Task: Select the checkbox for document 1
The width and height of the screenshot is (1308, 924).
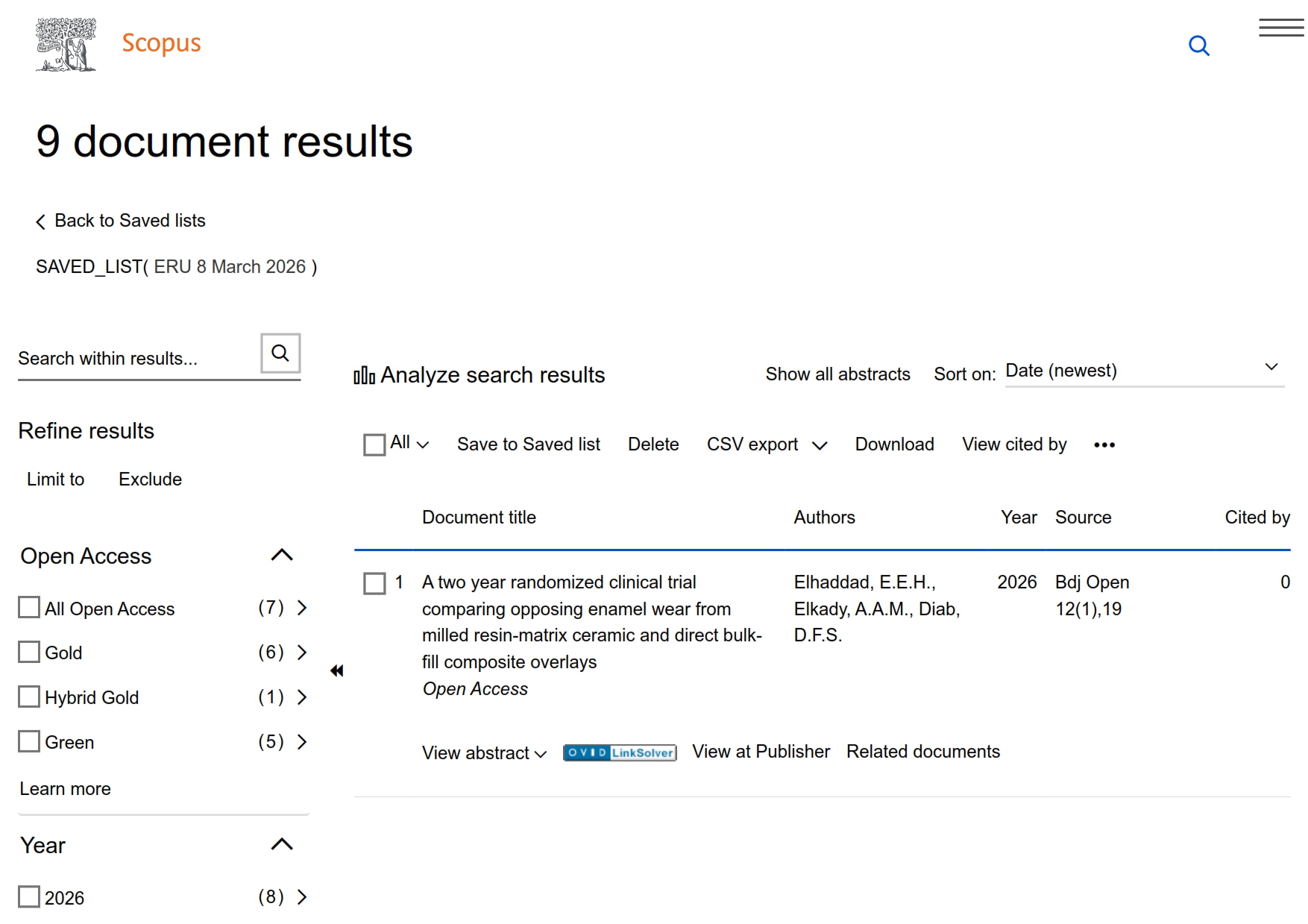Action: pyautogui.click(x=374, y=583)
